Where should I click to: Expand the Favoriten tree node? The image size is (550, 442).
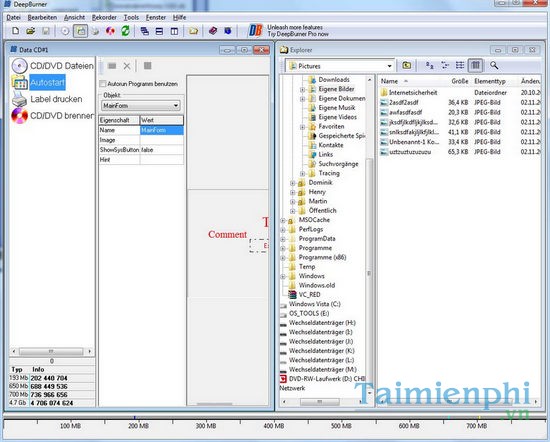302,127
